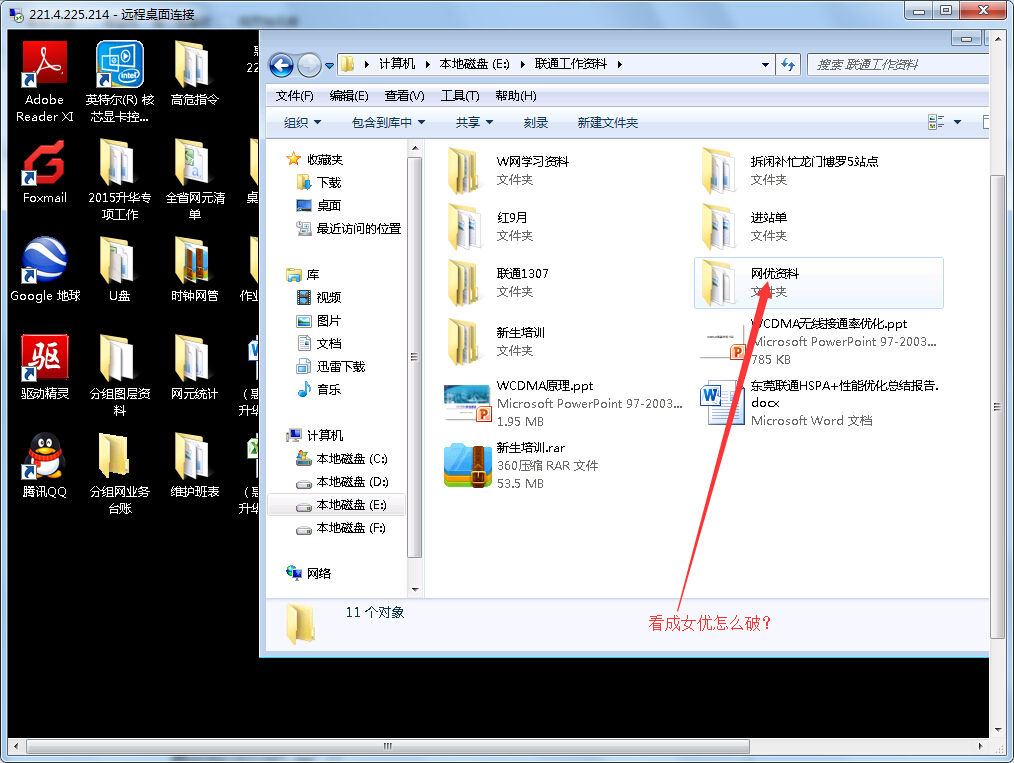This screenshot has height=763, width=1014.
Task: Open the recent pages dropdown beside navigation arrows
Action: 329,65
